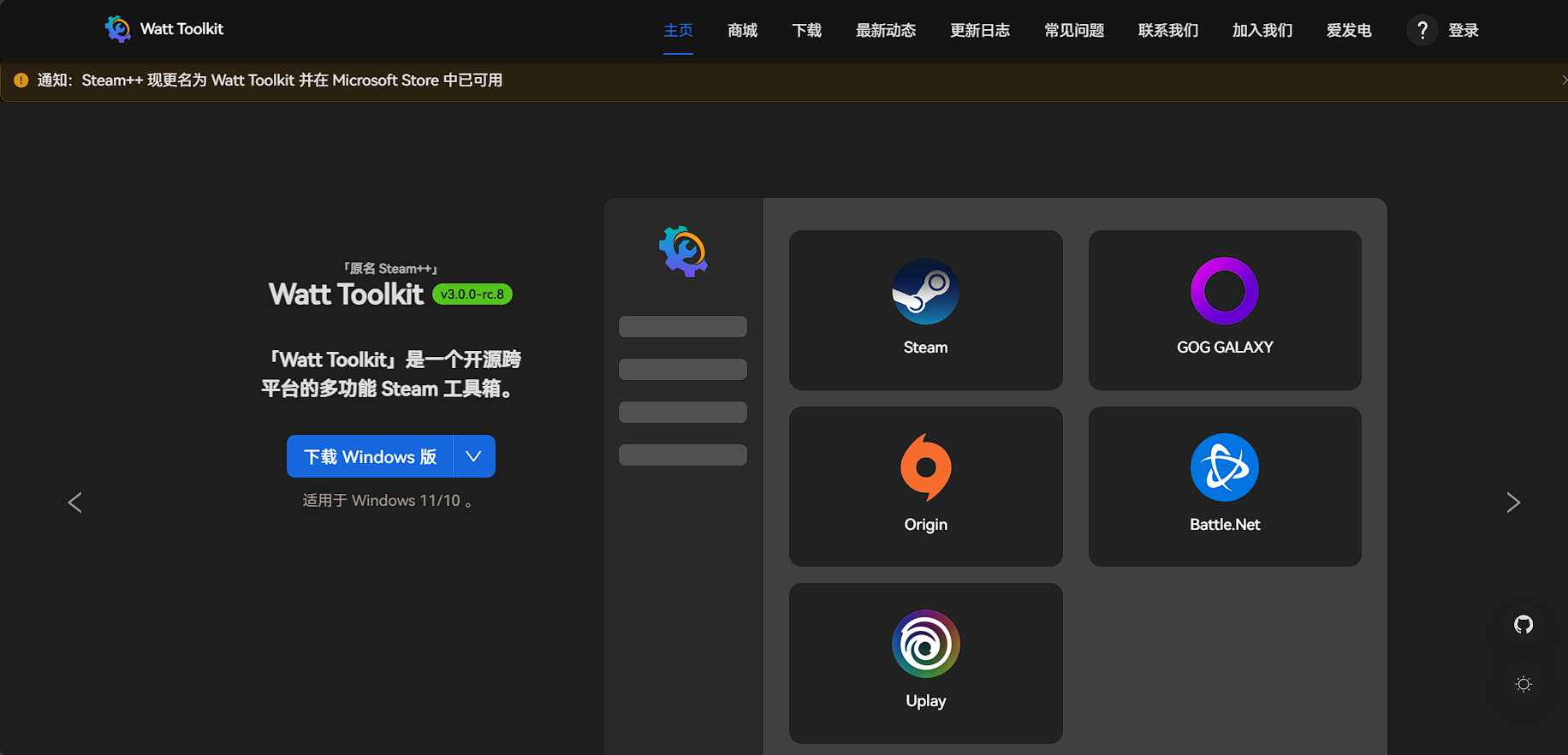Open 常见问题 FAQ page
Screen dimensions: 1568x755
click(1074, 31)
